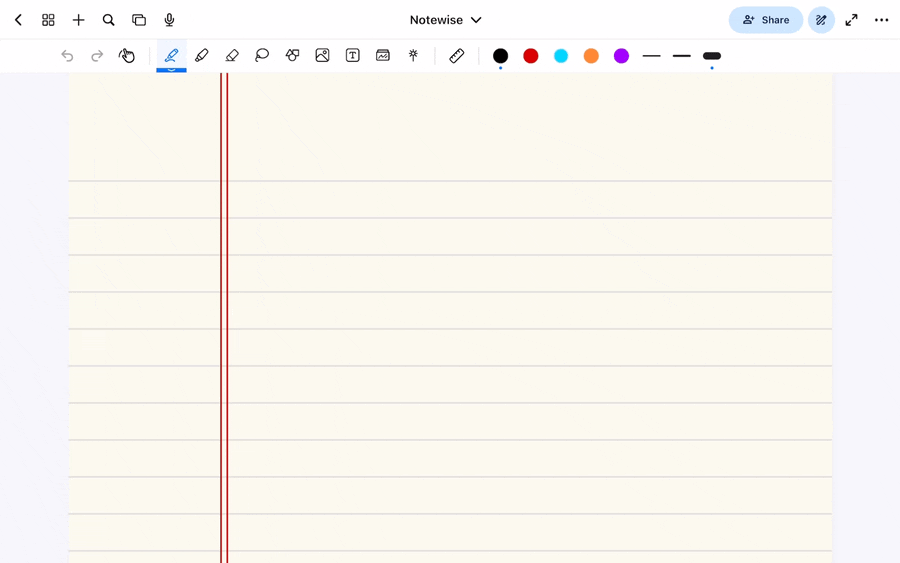This screenshot has width=900, height=563.
Task: Select the Highlighter tool
Action: click(201, 56)
